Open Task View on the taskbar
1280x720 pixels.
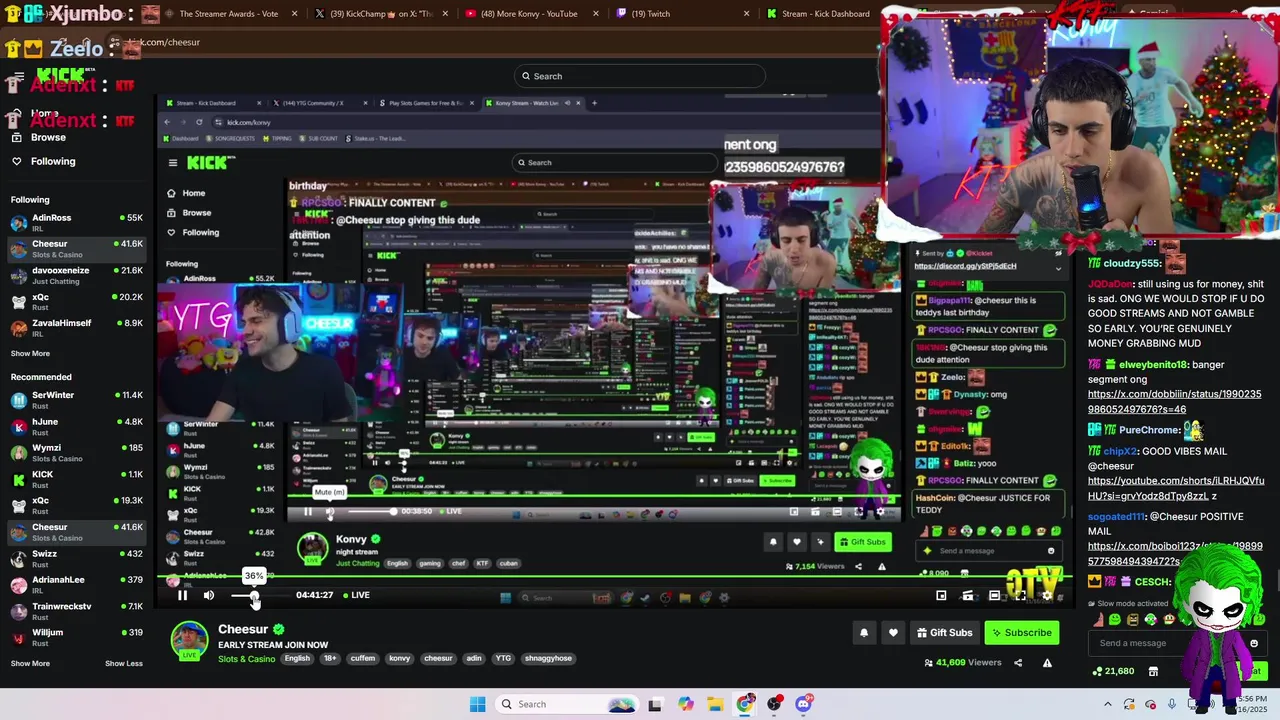(654, 704)
